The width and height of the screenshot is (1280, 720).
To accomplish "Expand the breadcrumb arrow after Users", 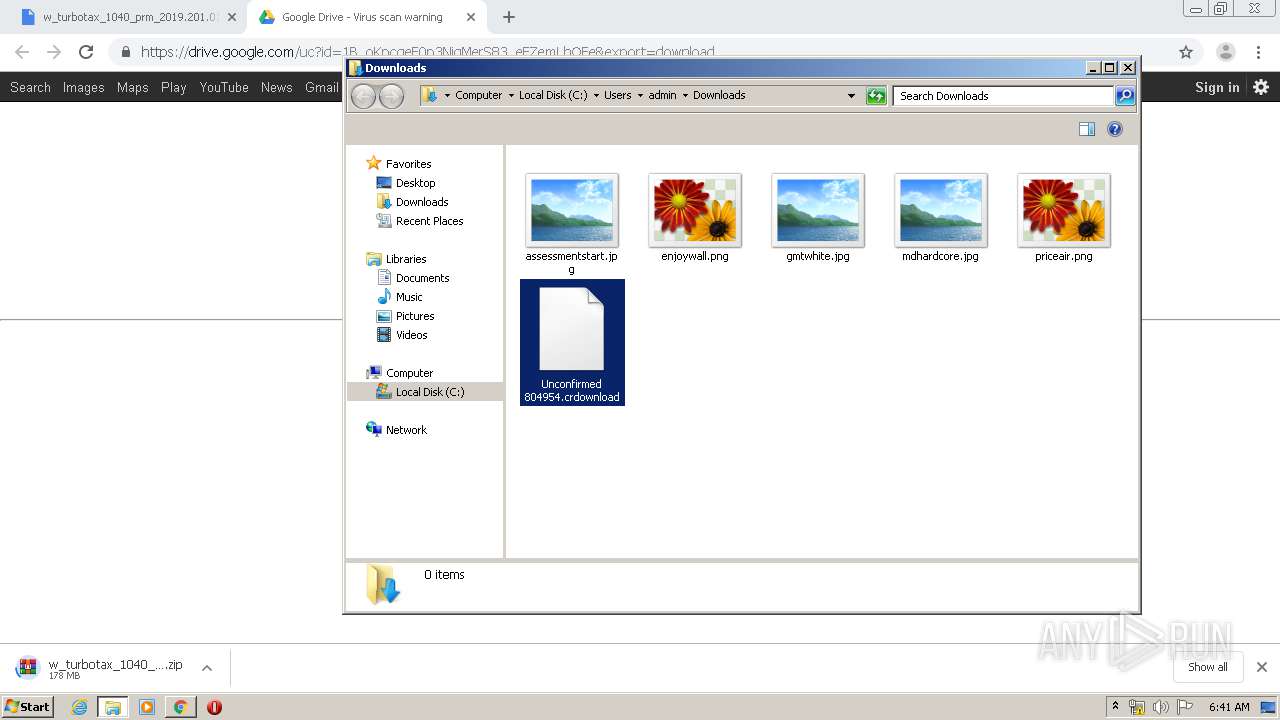I will click(x=640, y=96).
